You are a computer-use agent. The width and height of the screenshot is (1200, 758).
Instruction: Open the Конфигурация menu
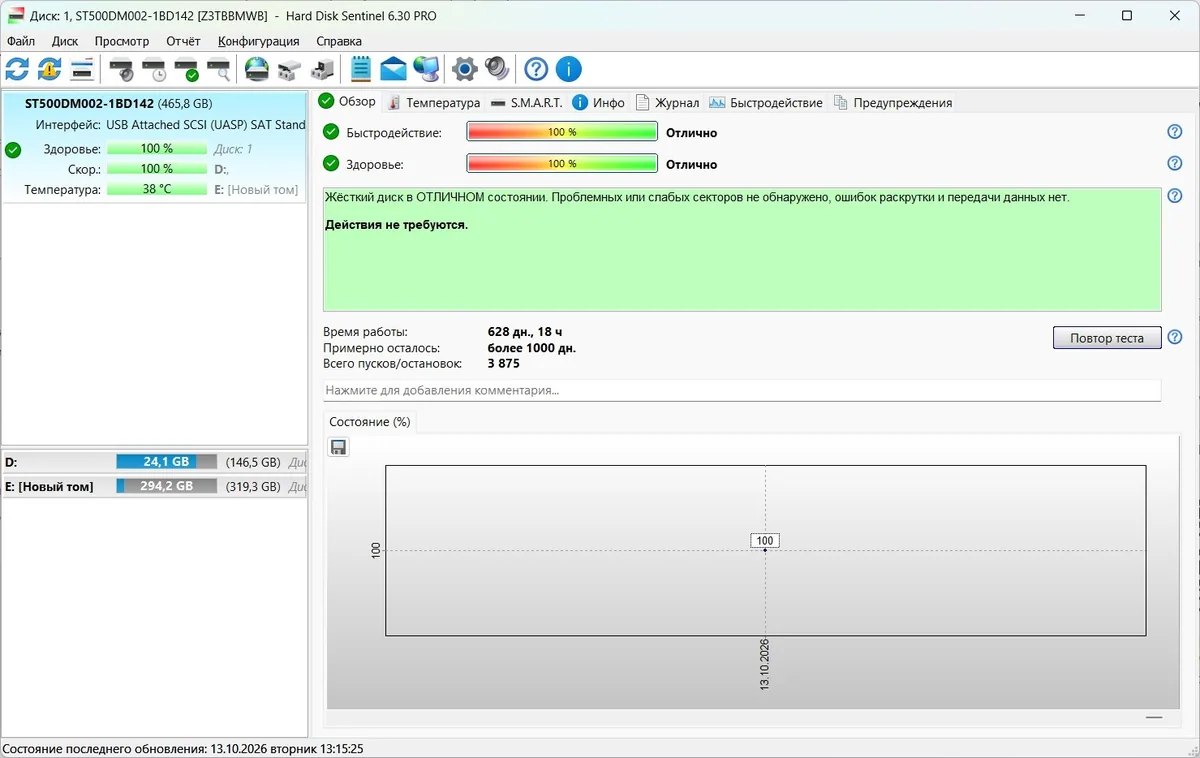259,41
